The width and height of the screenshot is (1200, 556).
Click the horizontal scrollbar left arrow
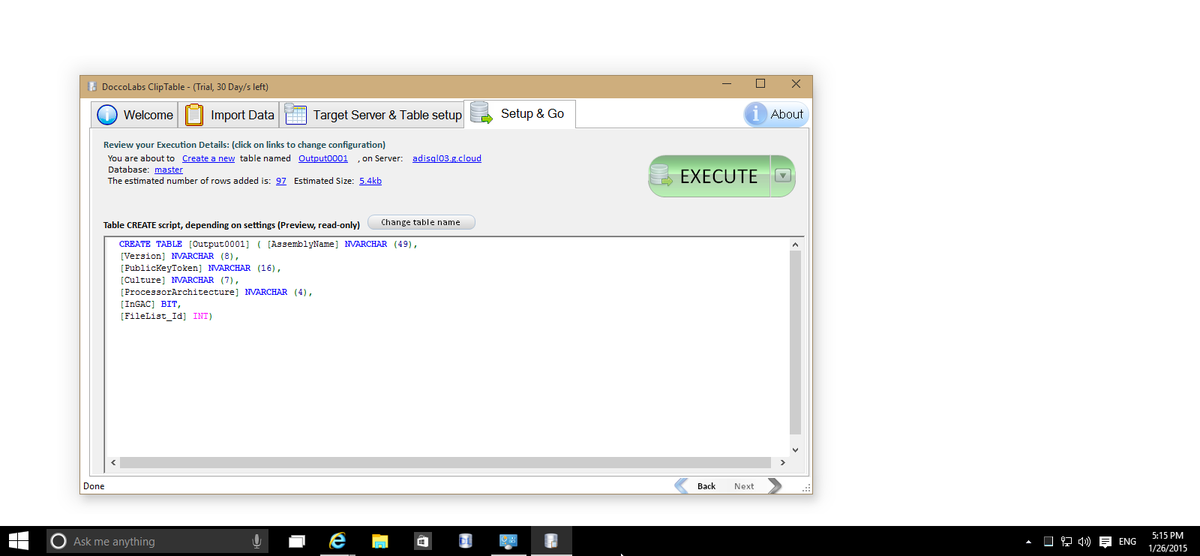(x=112, y=462)
